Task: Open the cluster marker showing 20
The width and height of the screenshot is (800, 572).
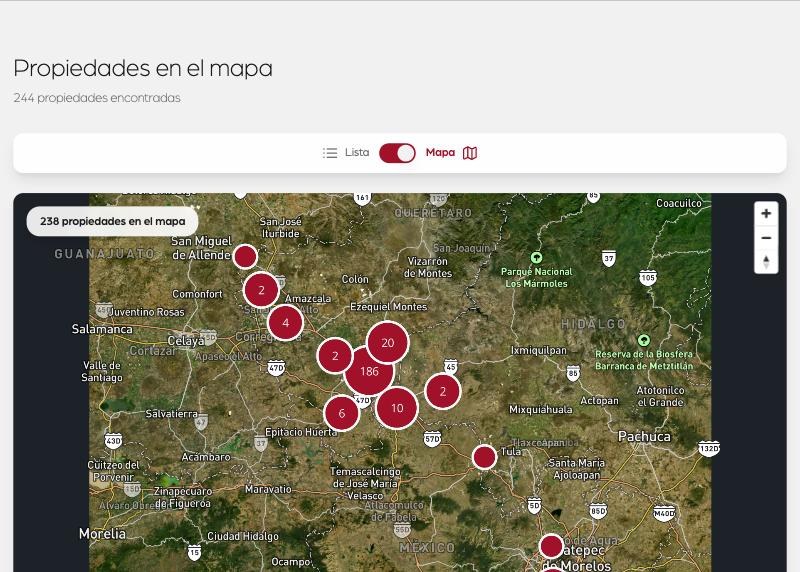Action: [388, 343]
